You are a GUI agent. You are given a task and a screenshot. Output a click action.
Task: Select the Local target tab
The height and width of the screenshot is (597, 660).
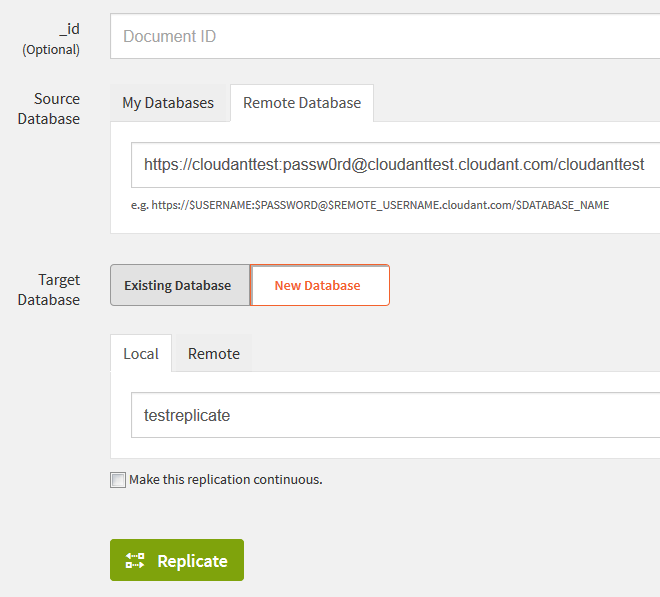click(x=141, y=353)
